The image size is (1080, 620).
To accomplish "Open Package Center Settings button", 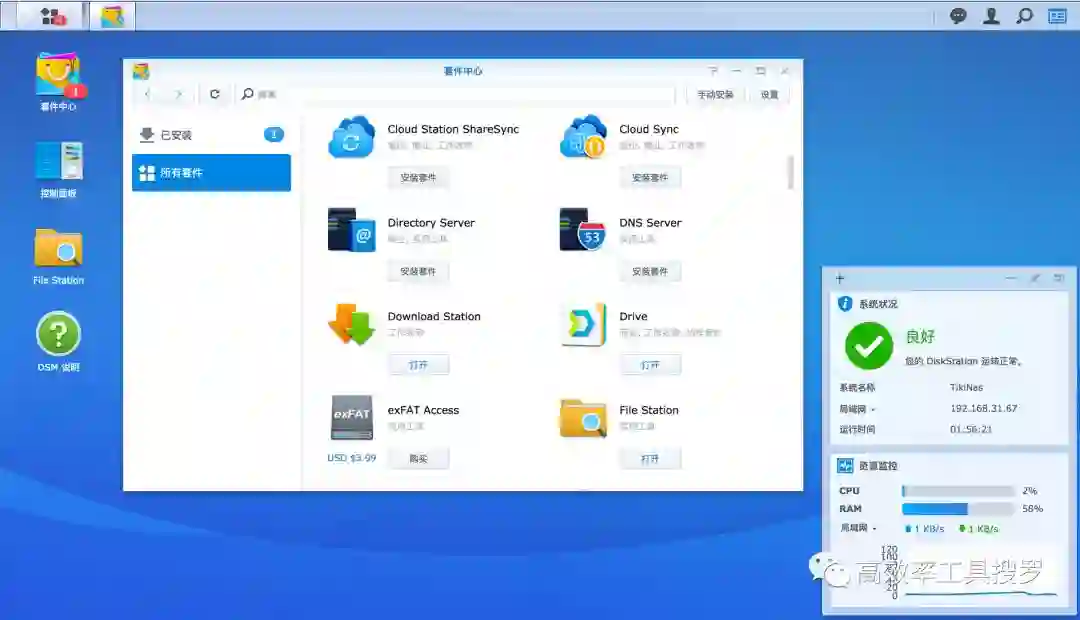I will click(x=769, y=94).
